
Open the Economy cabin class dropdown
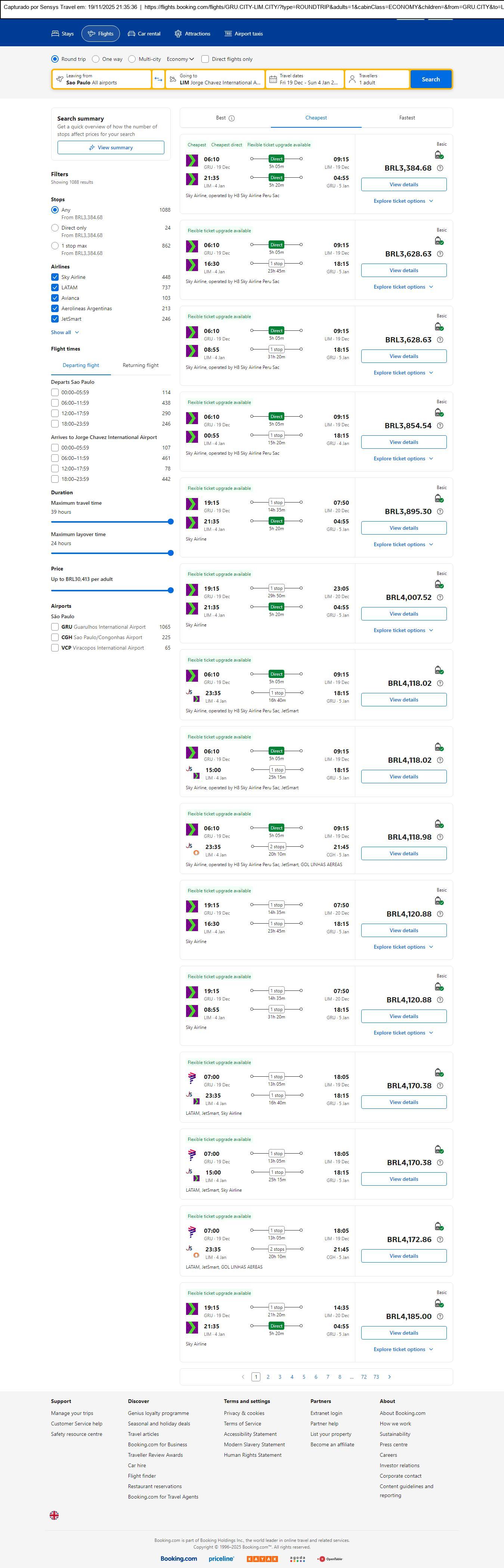180,59
